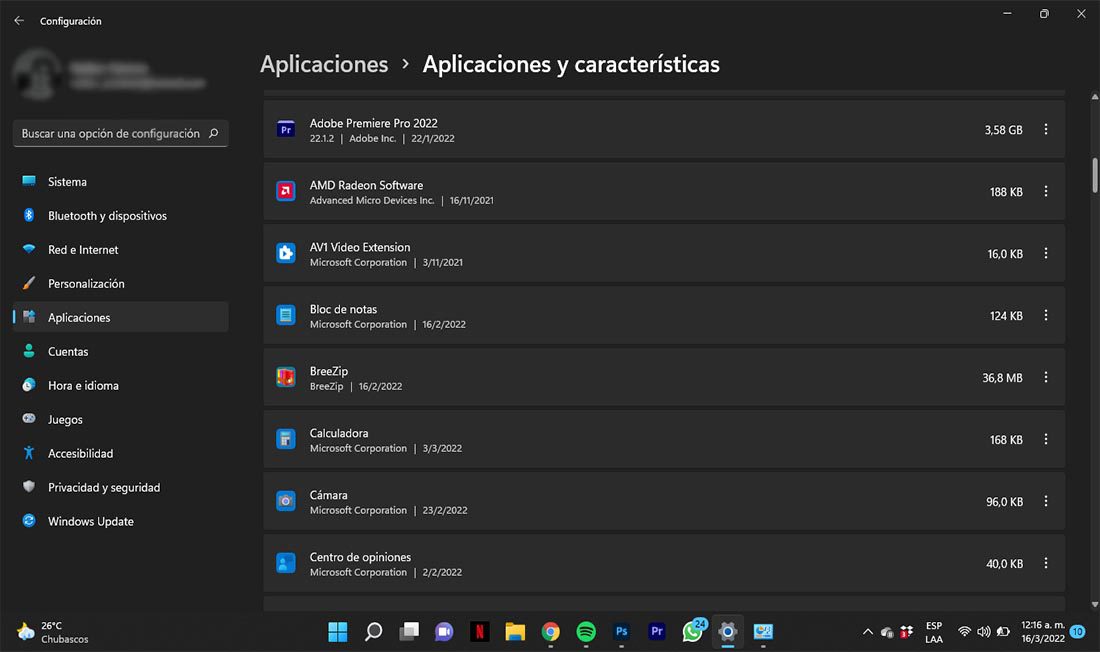Open WhatsApp from taskbar
The height and width of the screenshot is (652, 1100).
[692, 632]
